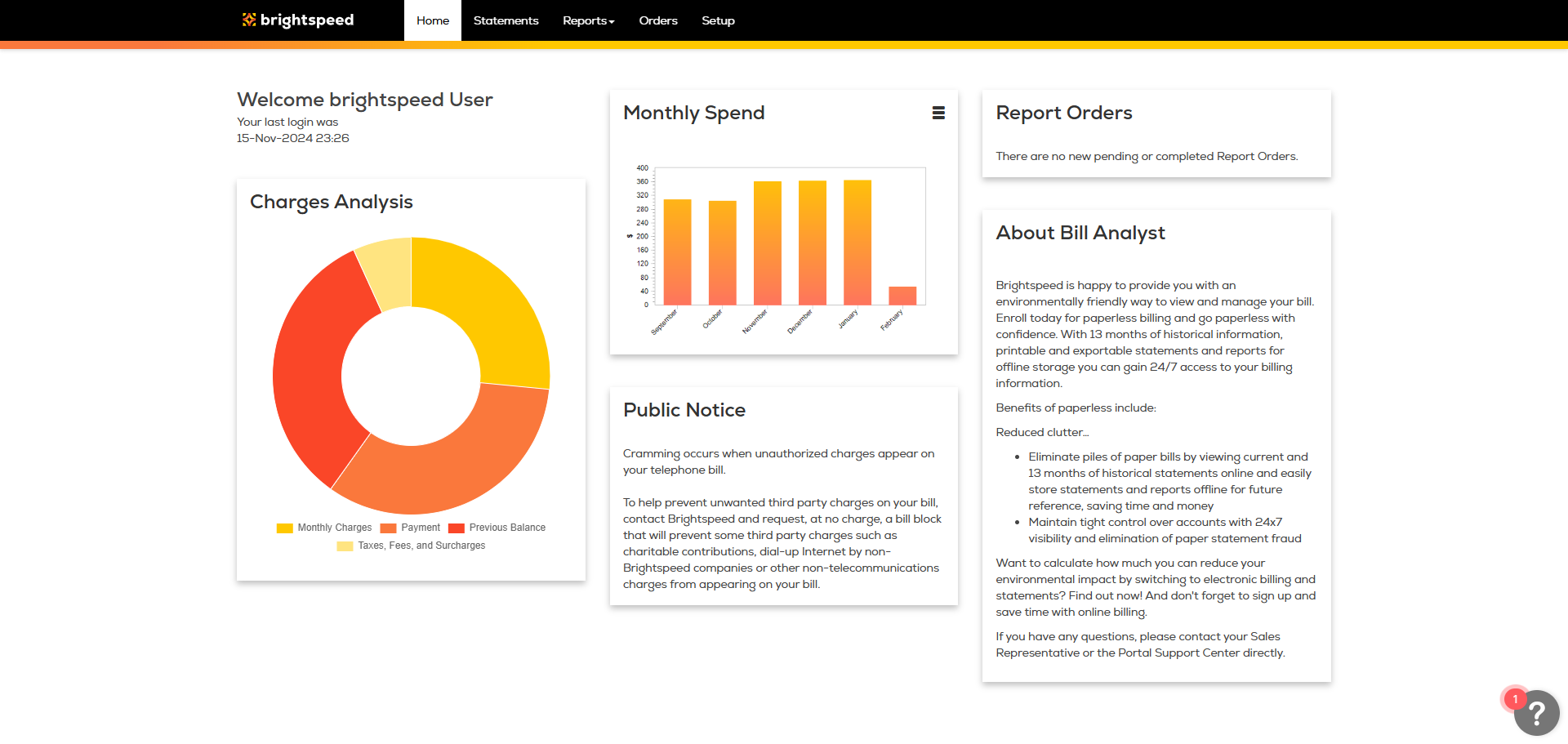Viewport: 1568px width, 744px height.
Task: Toggle Monthly Charges legend item
Action: click(324, 528)
